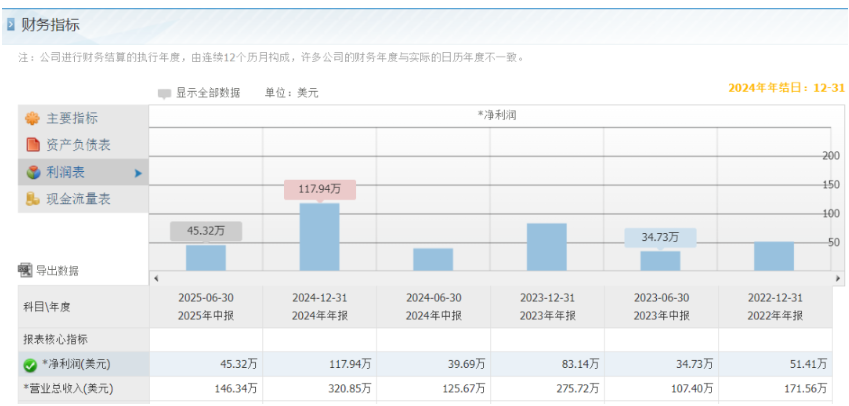Click the pie chart icon beside 利润表
This screenshot has height=406, width=849.
[x=33, y=173]
